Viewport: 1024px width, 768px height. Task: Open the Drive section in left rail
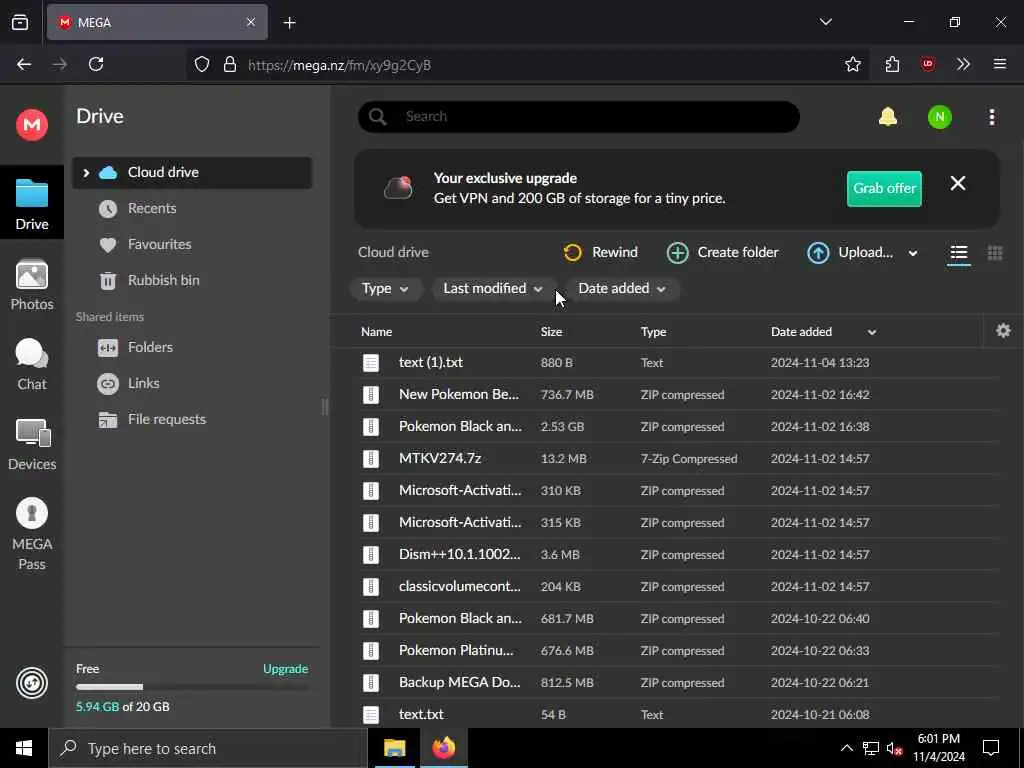[31, 204]
